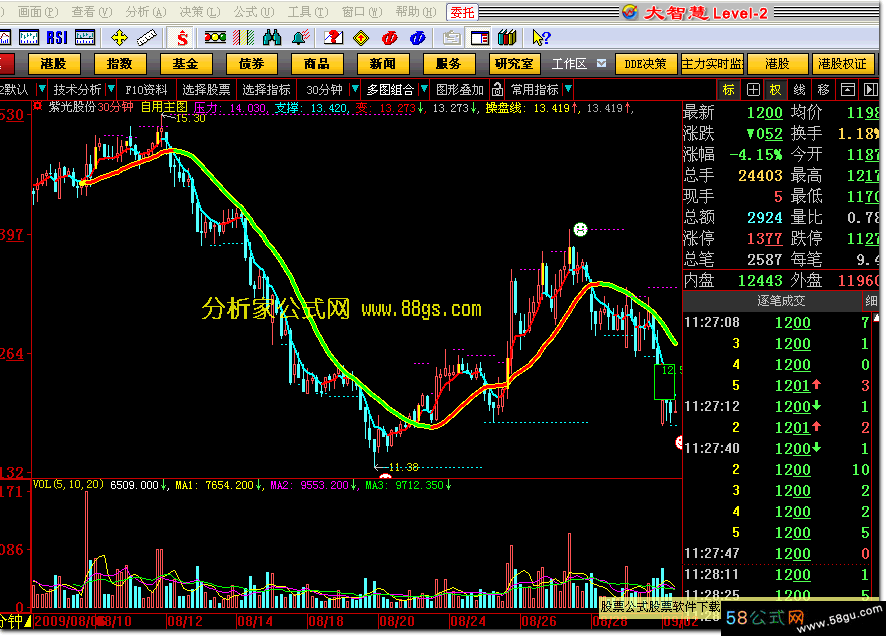Screen dimensions: 886x636
Task: Toggle the 权 adjustment button
Action: point(776,90)
